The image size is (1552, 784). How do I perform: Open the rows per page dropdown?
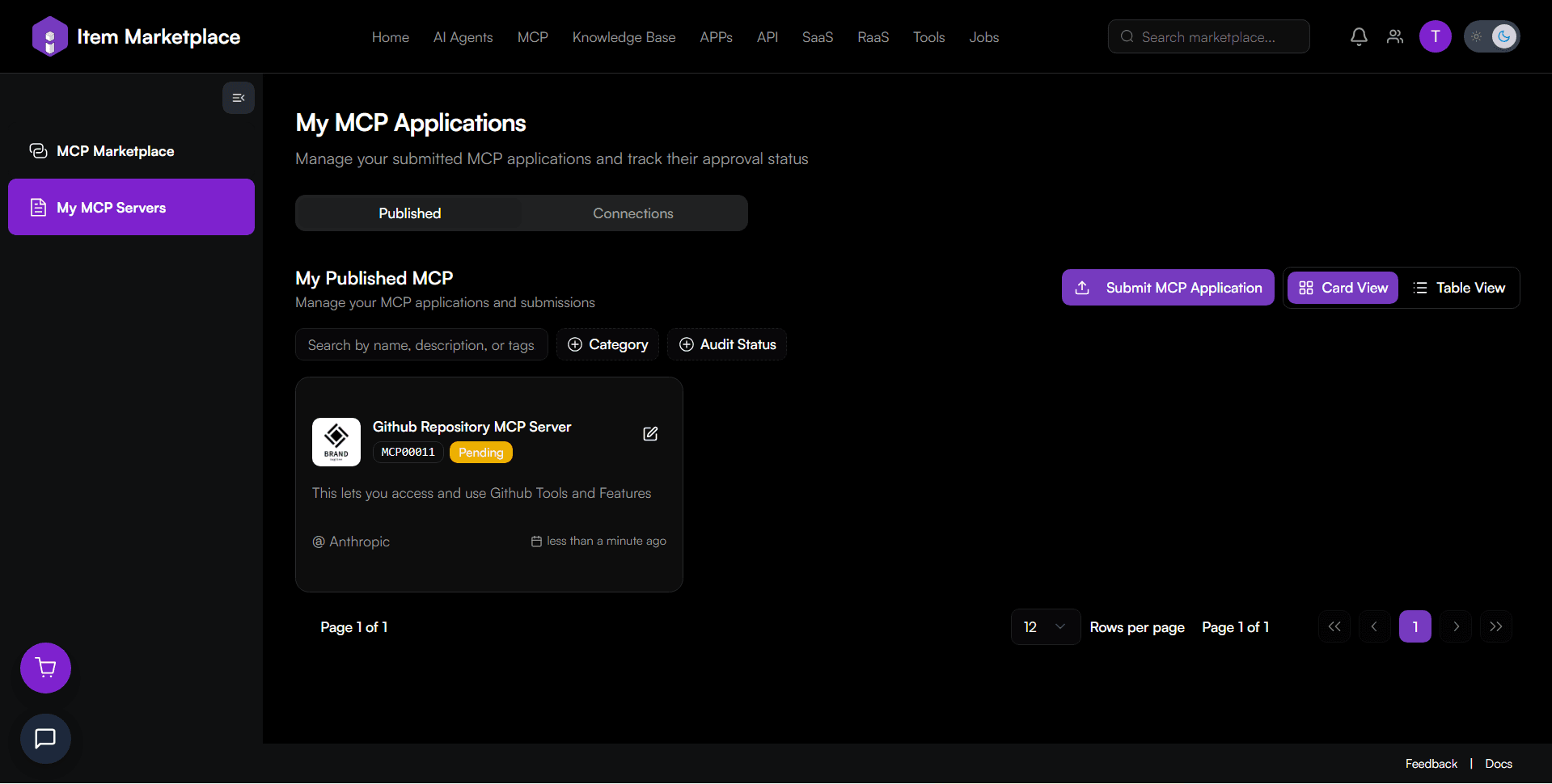tap(1045, 627)
